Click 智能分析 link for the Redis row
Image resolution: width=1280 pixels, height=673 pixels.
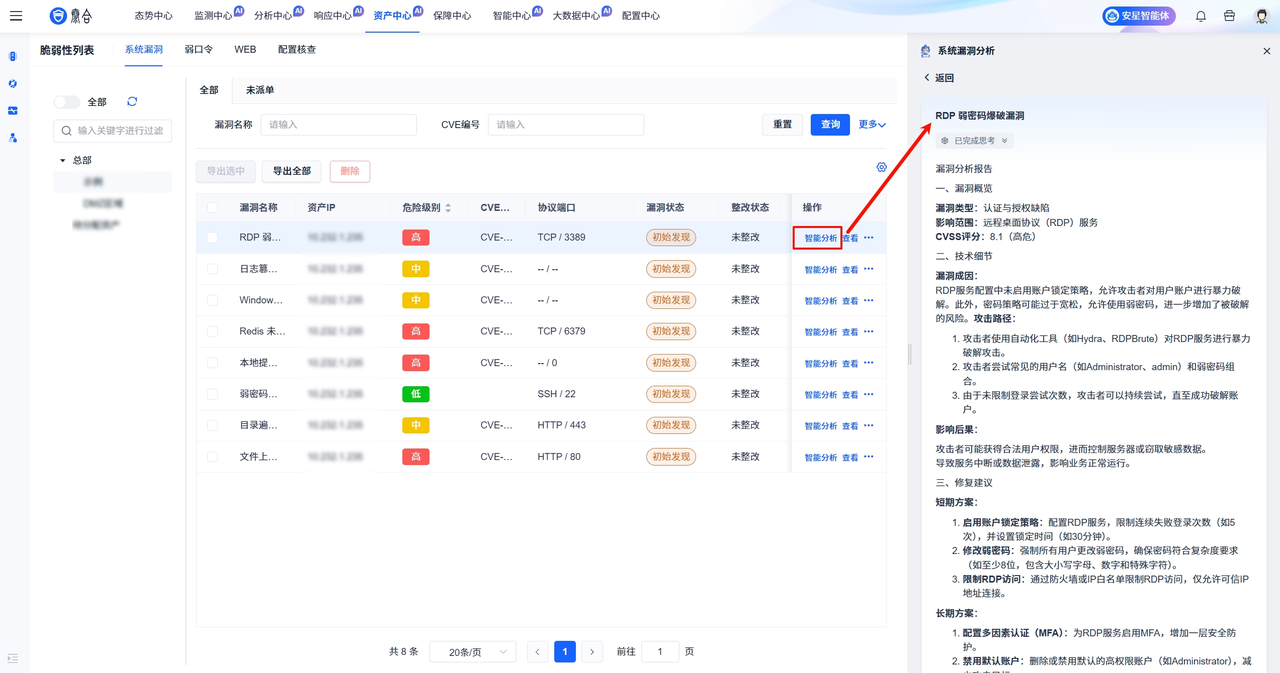tap(820, 332)
